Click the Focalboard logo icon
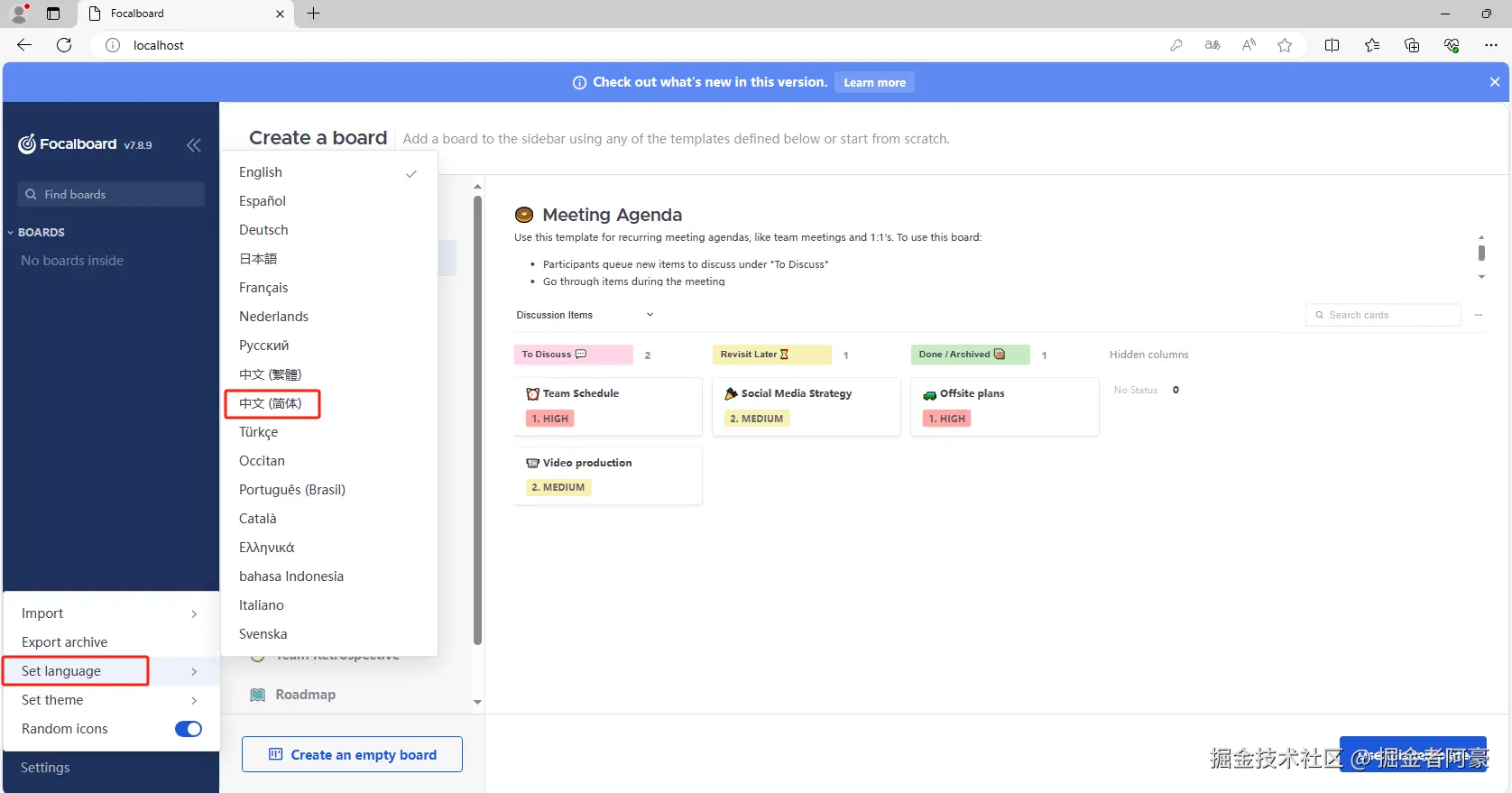 click(27, 144)
